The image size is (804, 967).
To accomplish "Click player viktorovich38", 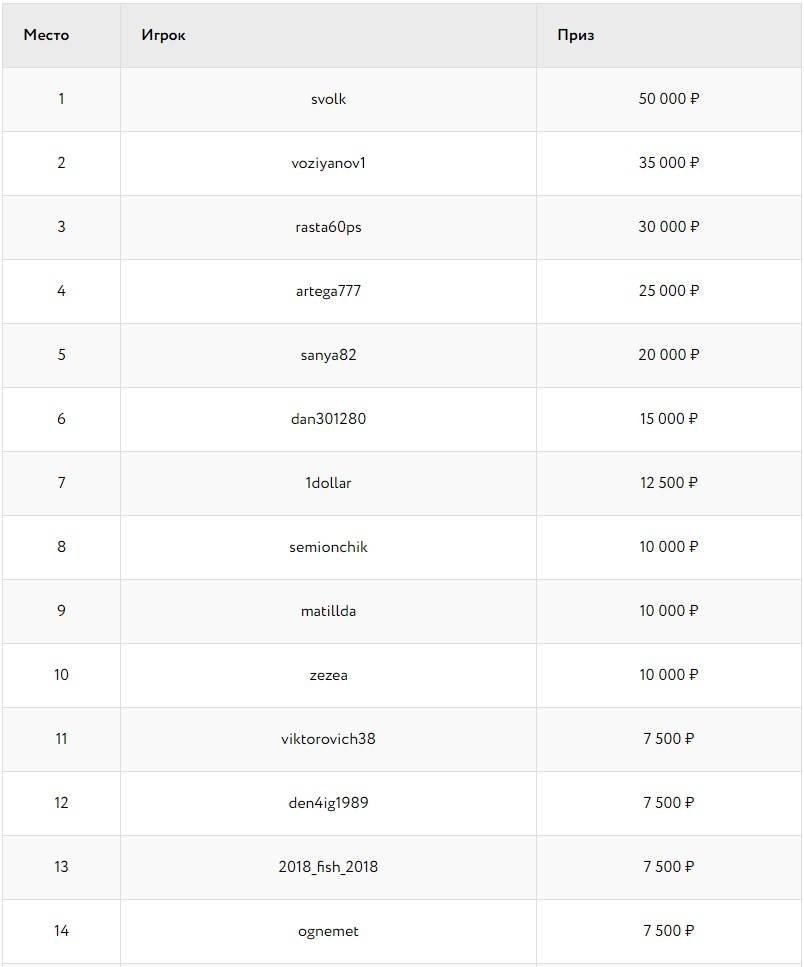I will click(328, 739).
